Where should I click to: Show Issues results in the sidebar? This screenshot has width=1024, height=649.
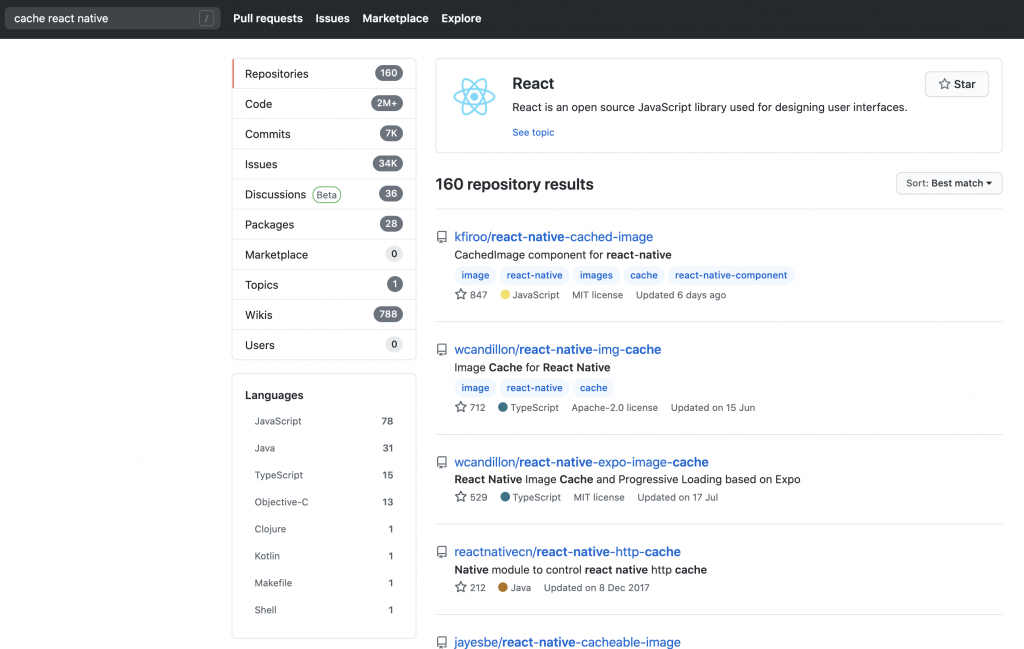[324, 164]
